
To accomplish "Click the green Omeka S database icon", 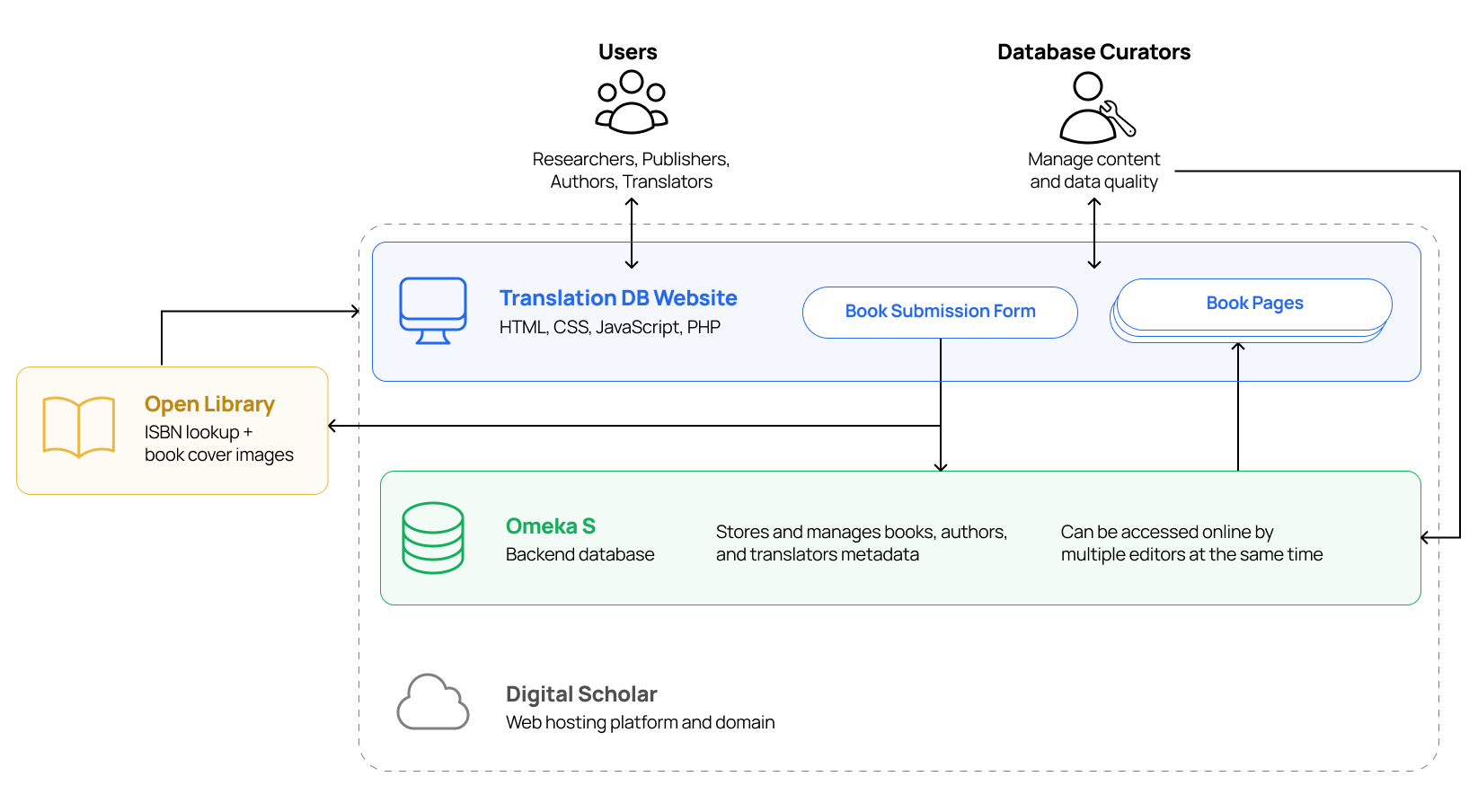I will coord(433,538).
